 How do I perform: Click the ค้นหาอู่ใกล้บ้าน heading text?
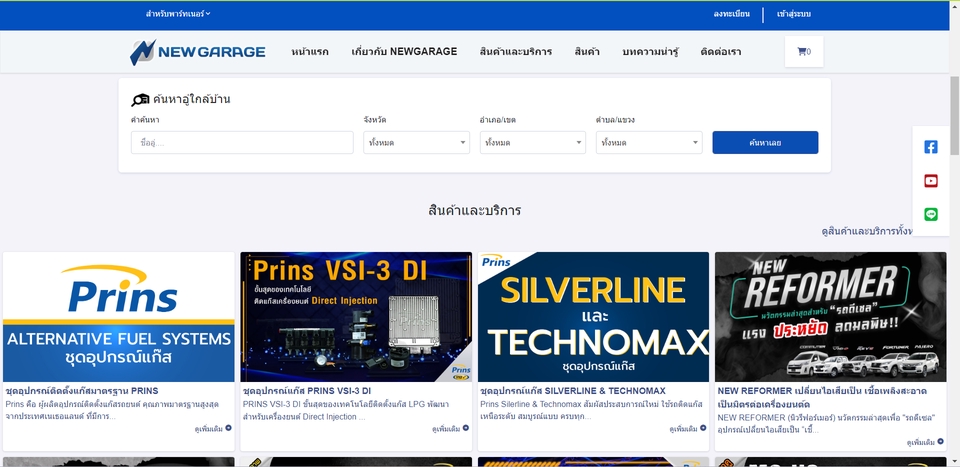(192, 100)
